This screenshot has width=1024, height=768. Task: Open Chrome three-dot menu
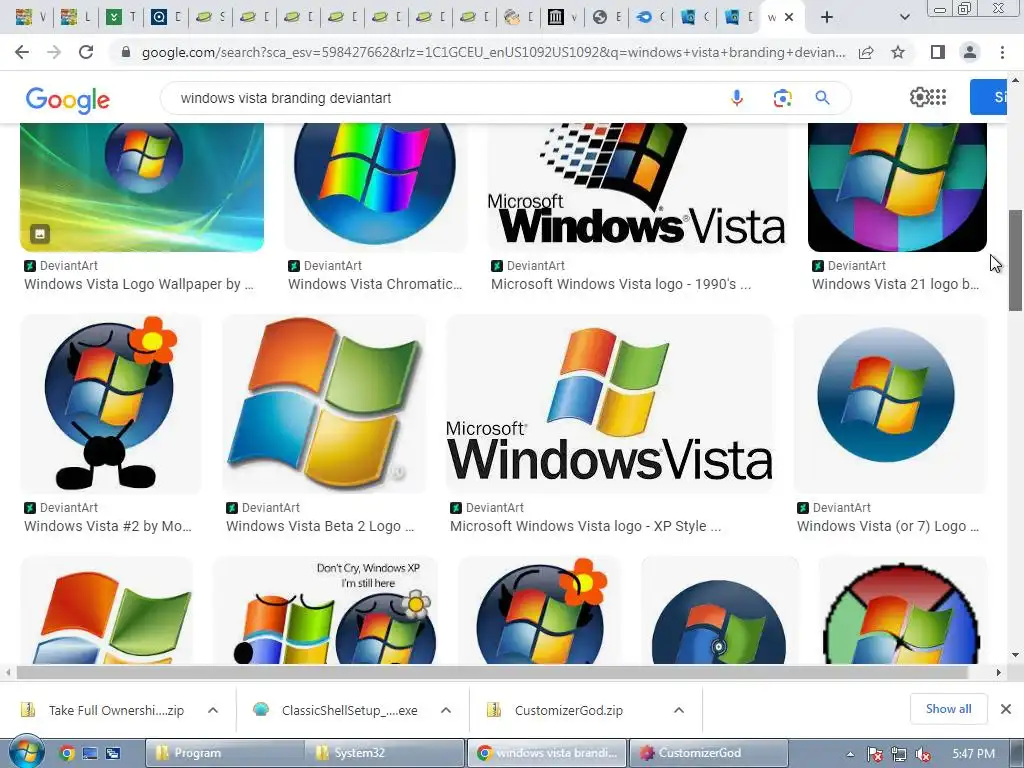[1002, 52]
